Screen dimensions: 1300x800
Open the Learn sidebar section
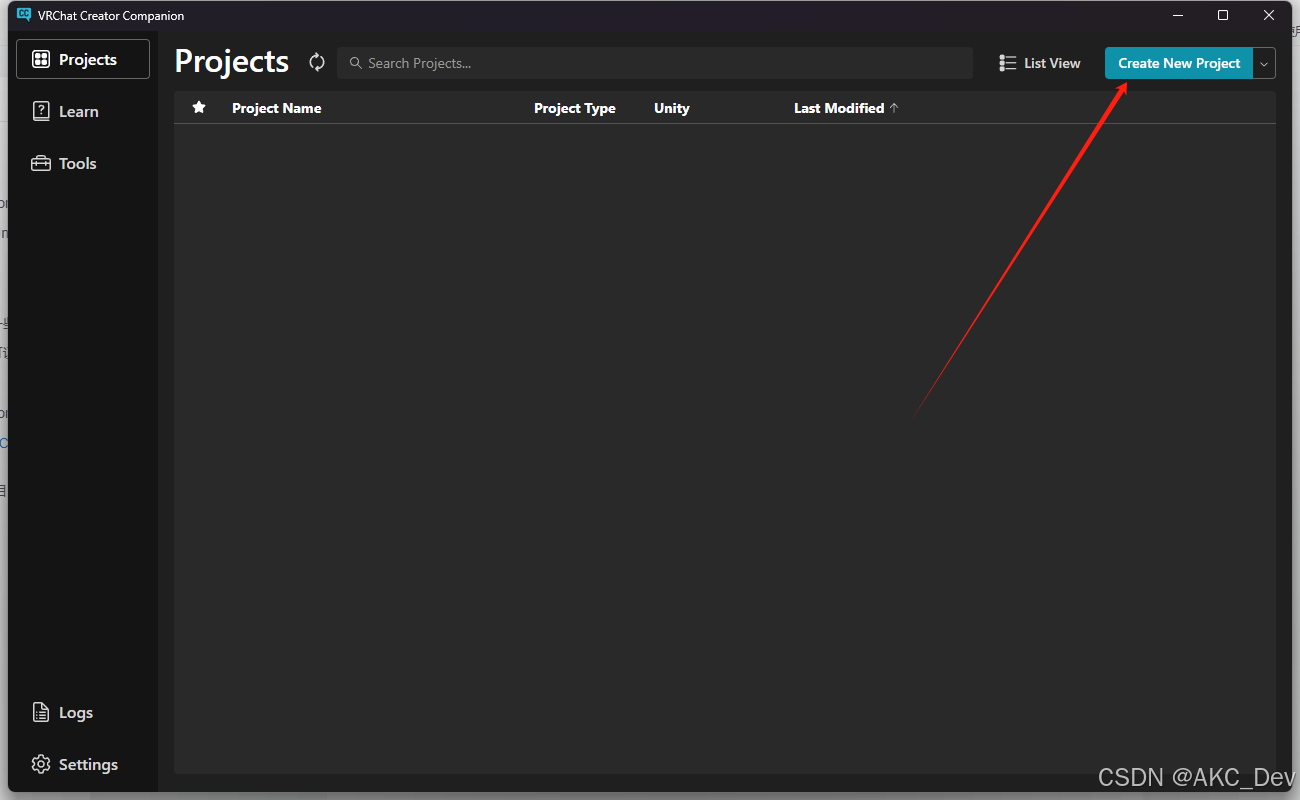83,111
